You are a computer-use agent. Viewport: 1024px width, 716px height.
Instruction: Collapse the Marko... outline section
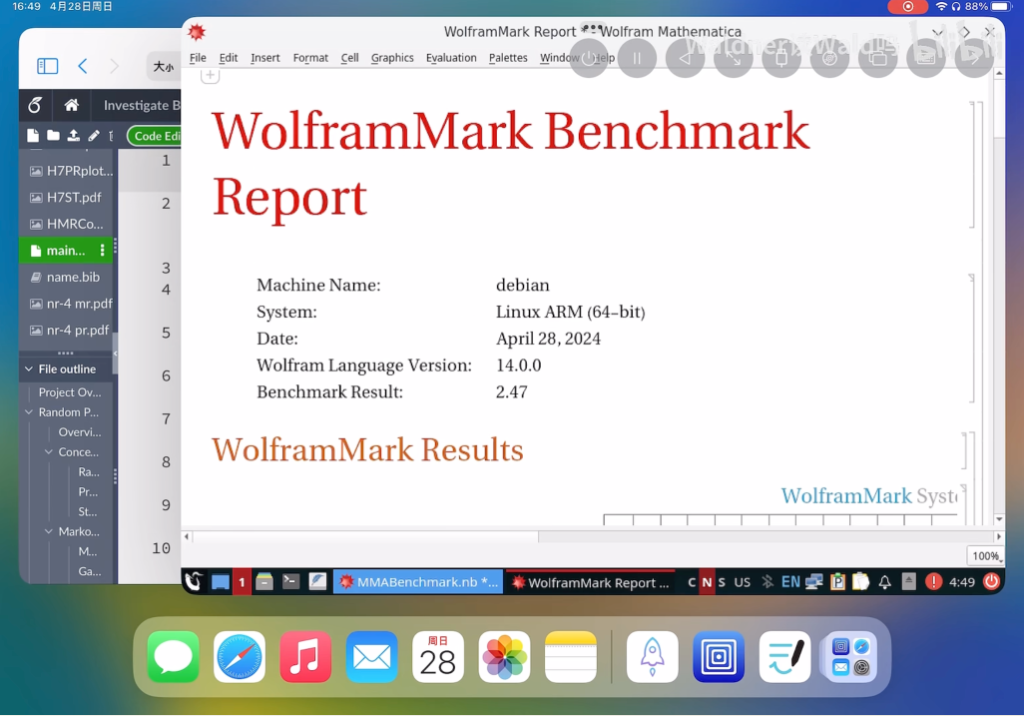(x=49, y=531)
